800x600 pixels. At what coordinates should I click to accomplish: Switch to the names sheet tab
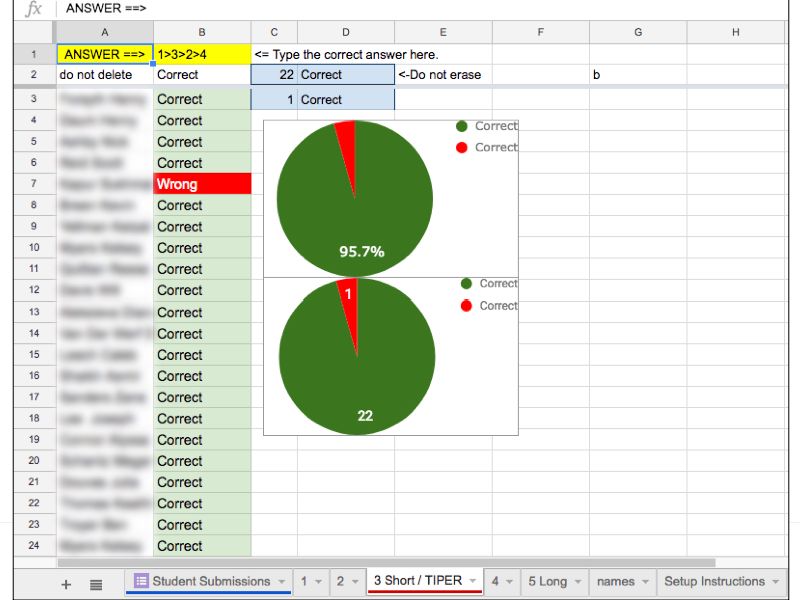point(614,581)
